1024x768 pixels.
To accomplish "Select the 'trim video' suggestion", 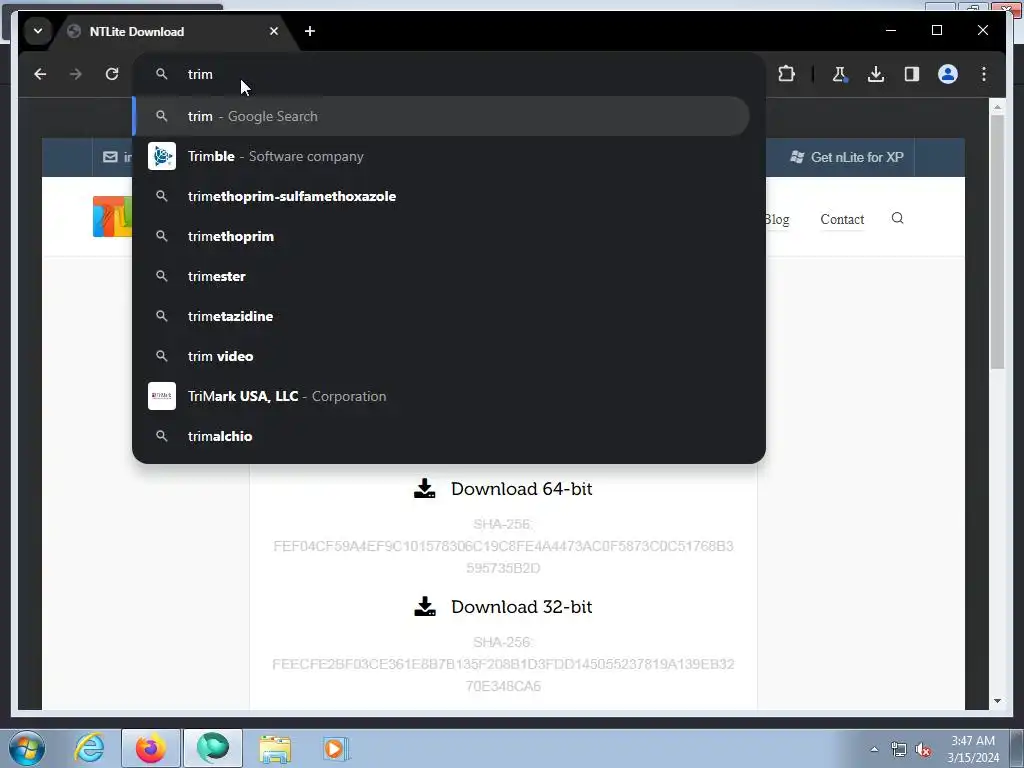I will coord(441,357).
